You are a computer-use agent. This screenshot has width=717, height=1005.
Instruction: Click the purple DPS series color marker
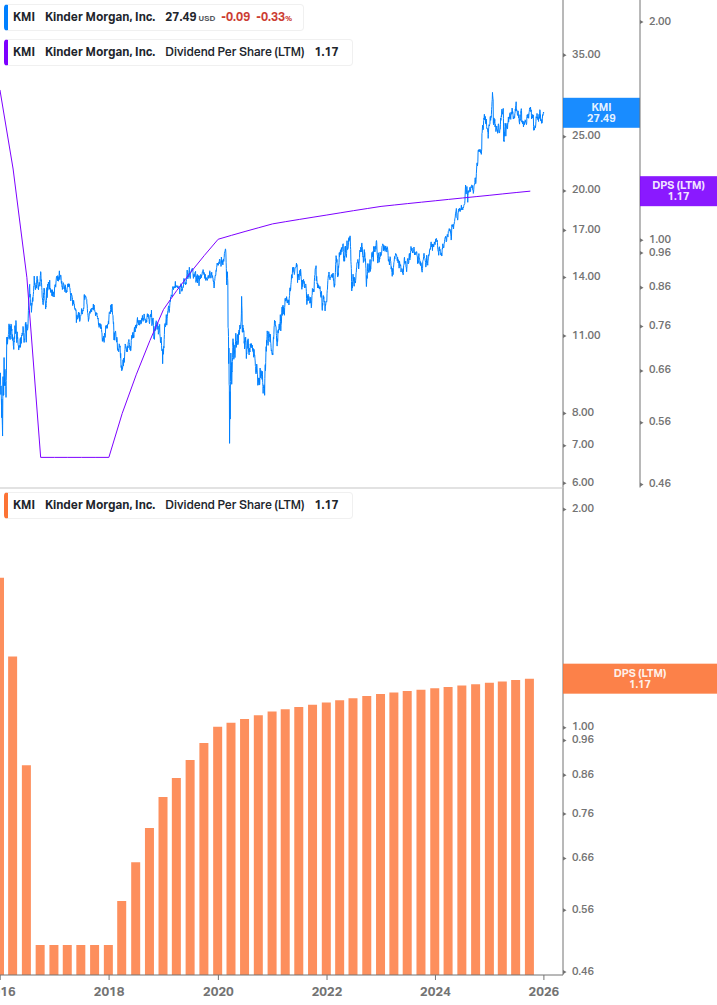6,53
